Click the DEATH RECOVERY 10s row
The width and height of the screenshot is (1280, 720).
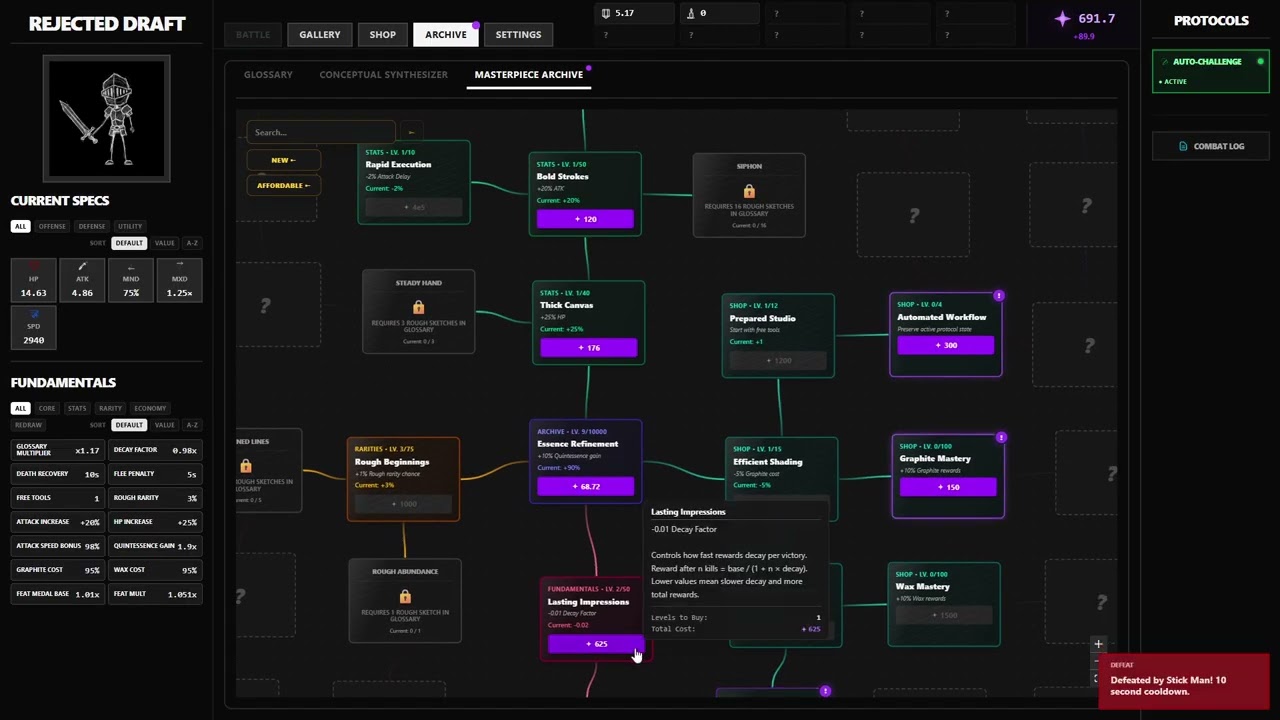tap(57, 474)
